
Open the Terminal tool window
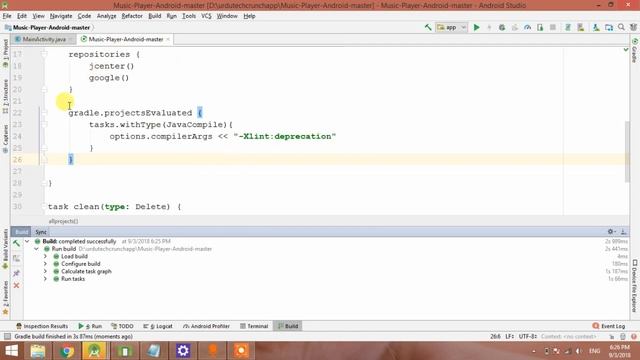point(254,326)
